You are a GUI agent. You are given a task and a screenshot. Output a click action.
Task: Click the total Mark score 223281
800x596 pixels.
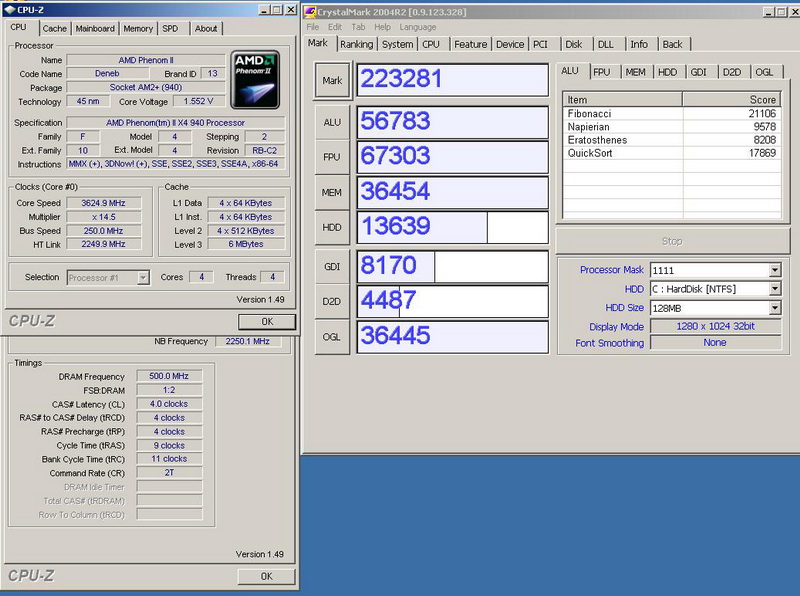click(x=453, y=80)
